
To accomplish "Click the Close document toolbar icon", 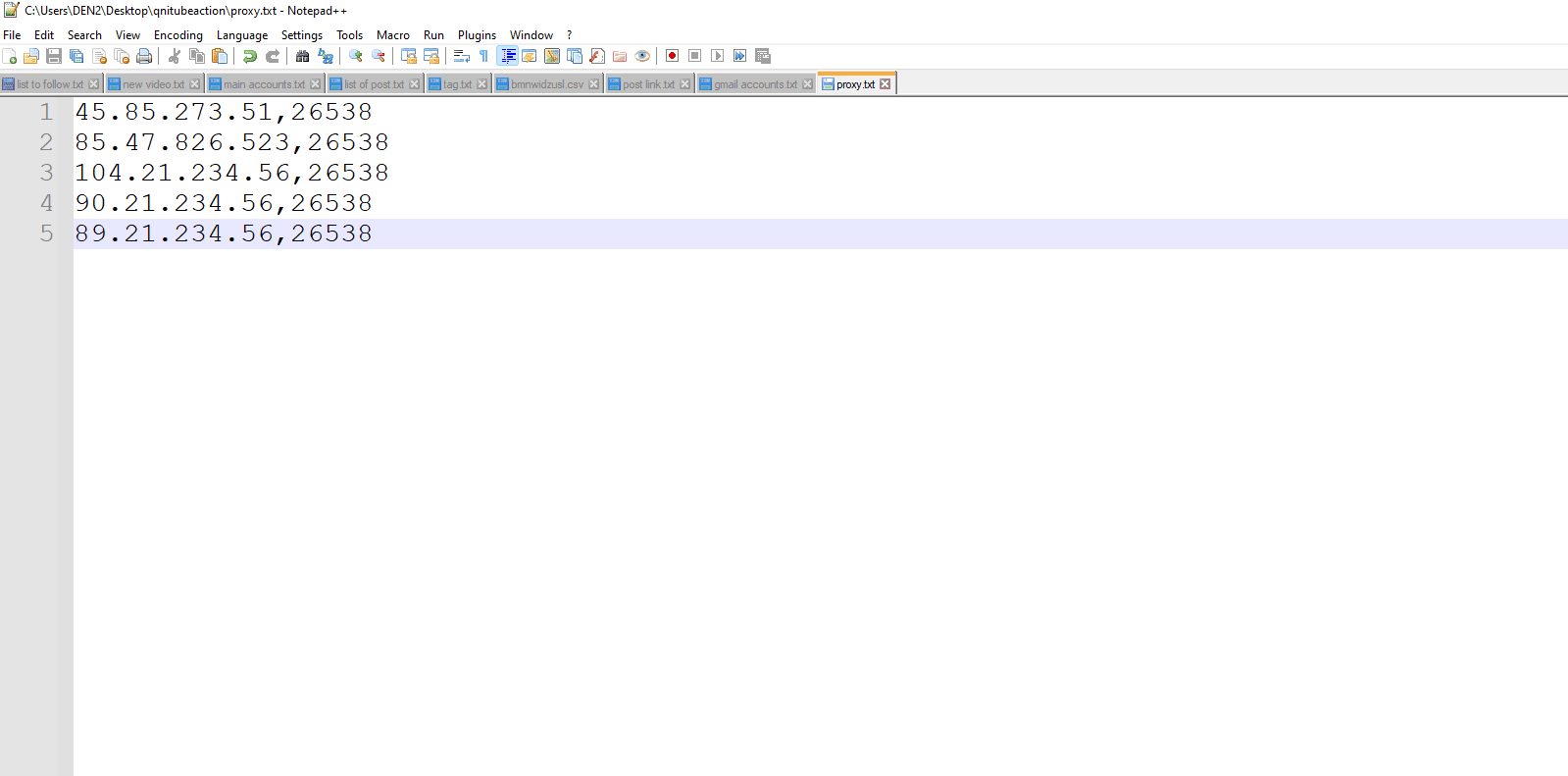I will (x=99, y=56).
